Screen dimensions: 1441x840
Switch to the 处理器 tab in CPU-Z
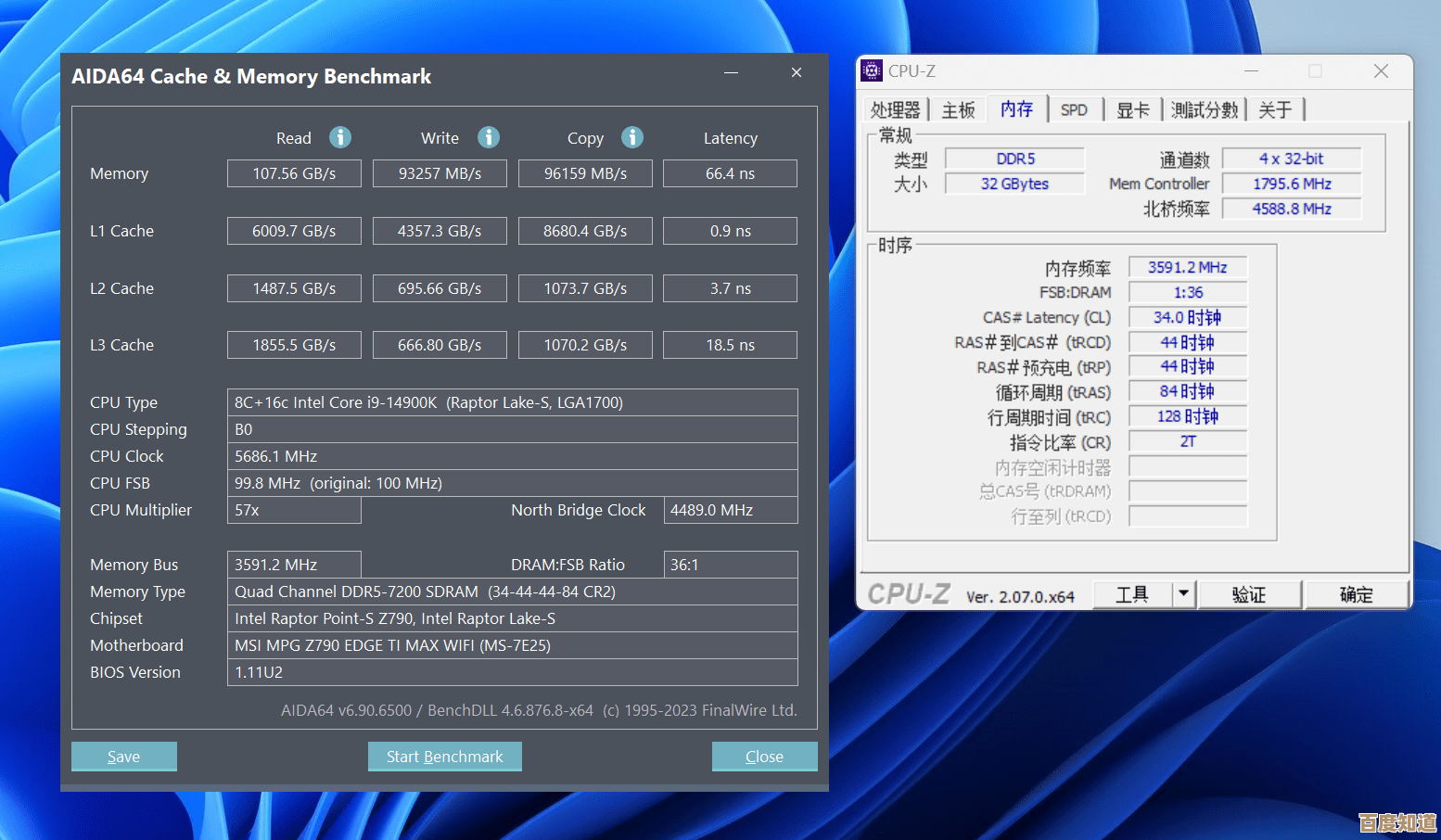896,109
